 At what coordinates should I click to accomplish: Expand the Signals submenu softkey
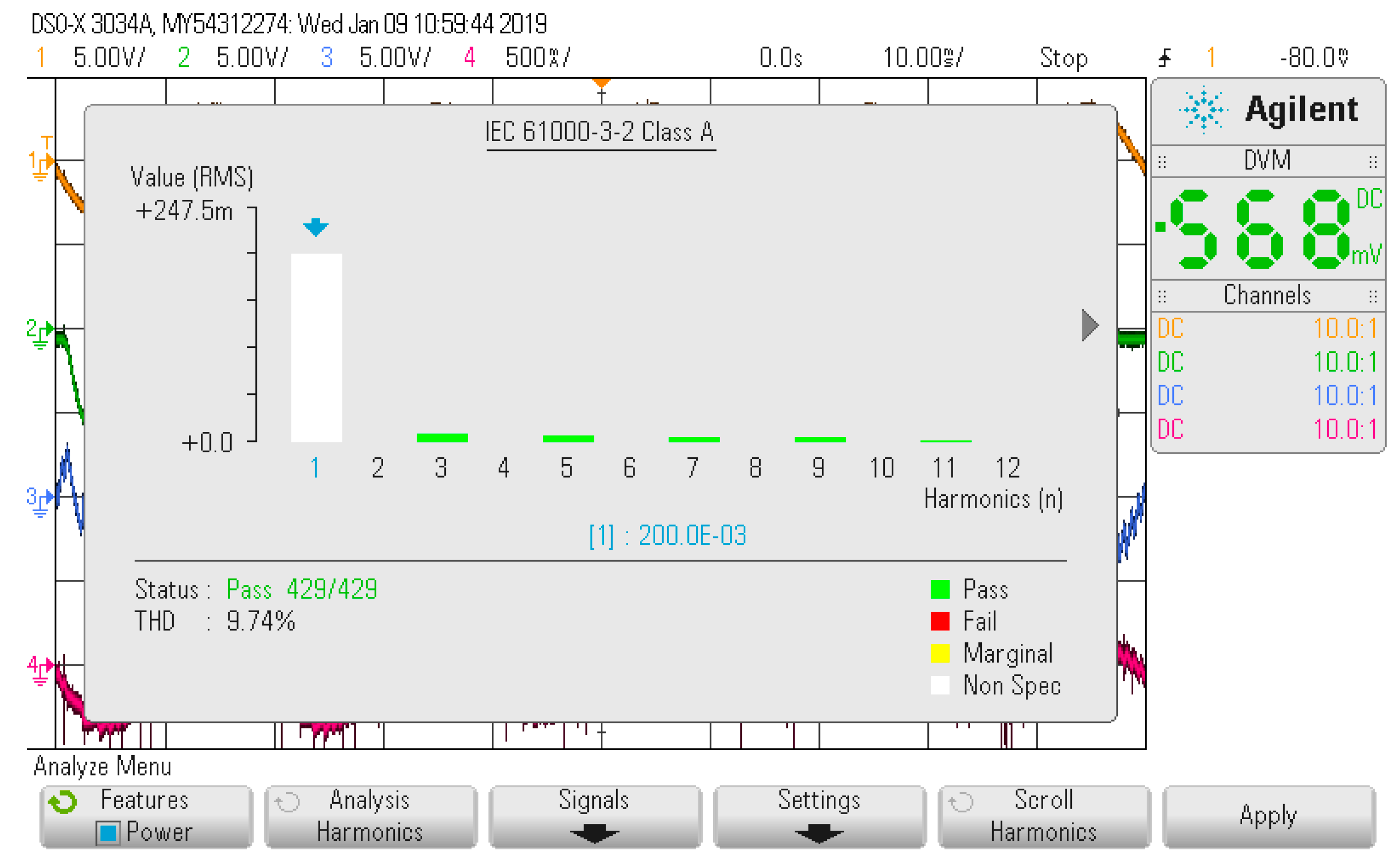click(594, 817)
